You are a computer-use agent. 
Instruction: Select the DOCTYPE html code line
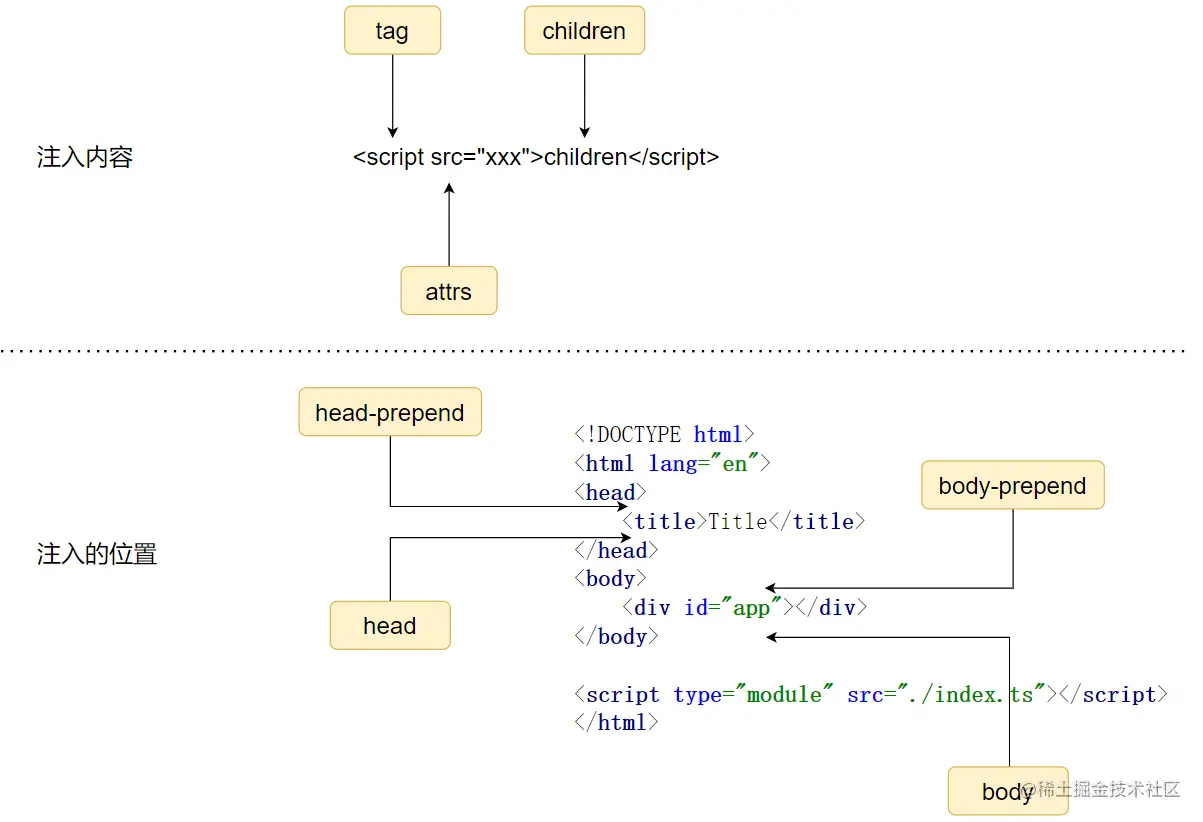point(663,434)
